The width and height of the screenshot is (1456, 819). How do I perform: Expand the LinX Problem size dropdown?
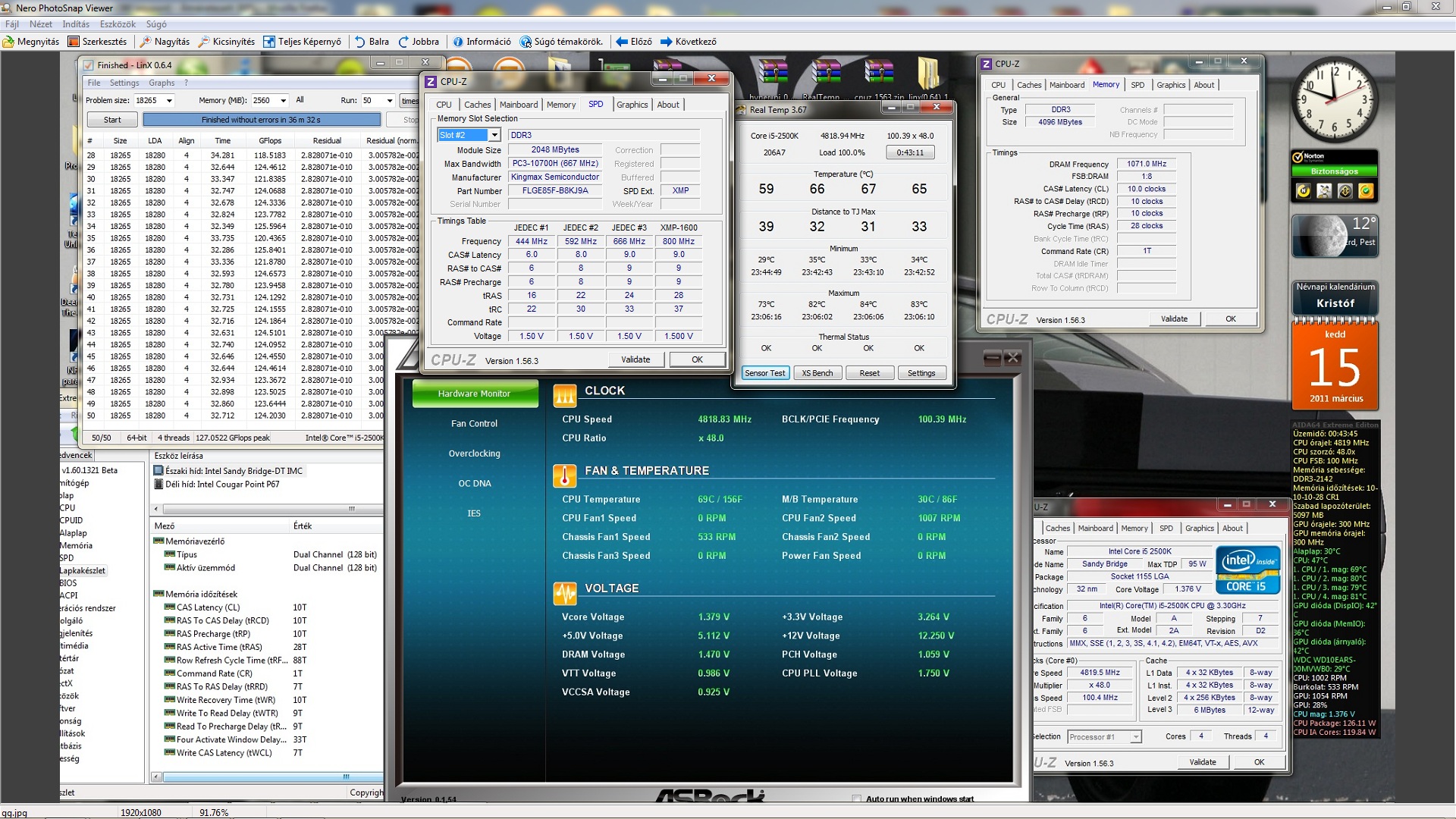point(169,100)
